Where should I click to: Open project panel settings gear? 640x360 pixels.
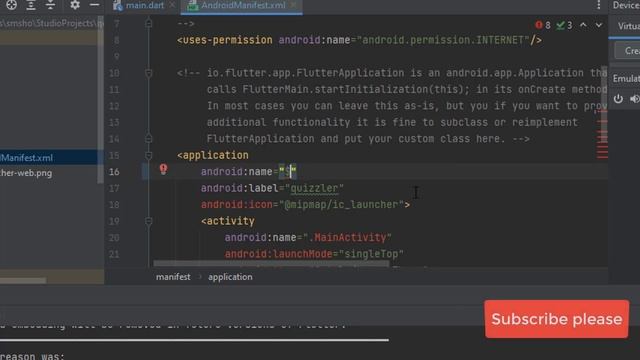pos(75,5)
